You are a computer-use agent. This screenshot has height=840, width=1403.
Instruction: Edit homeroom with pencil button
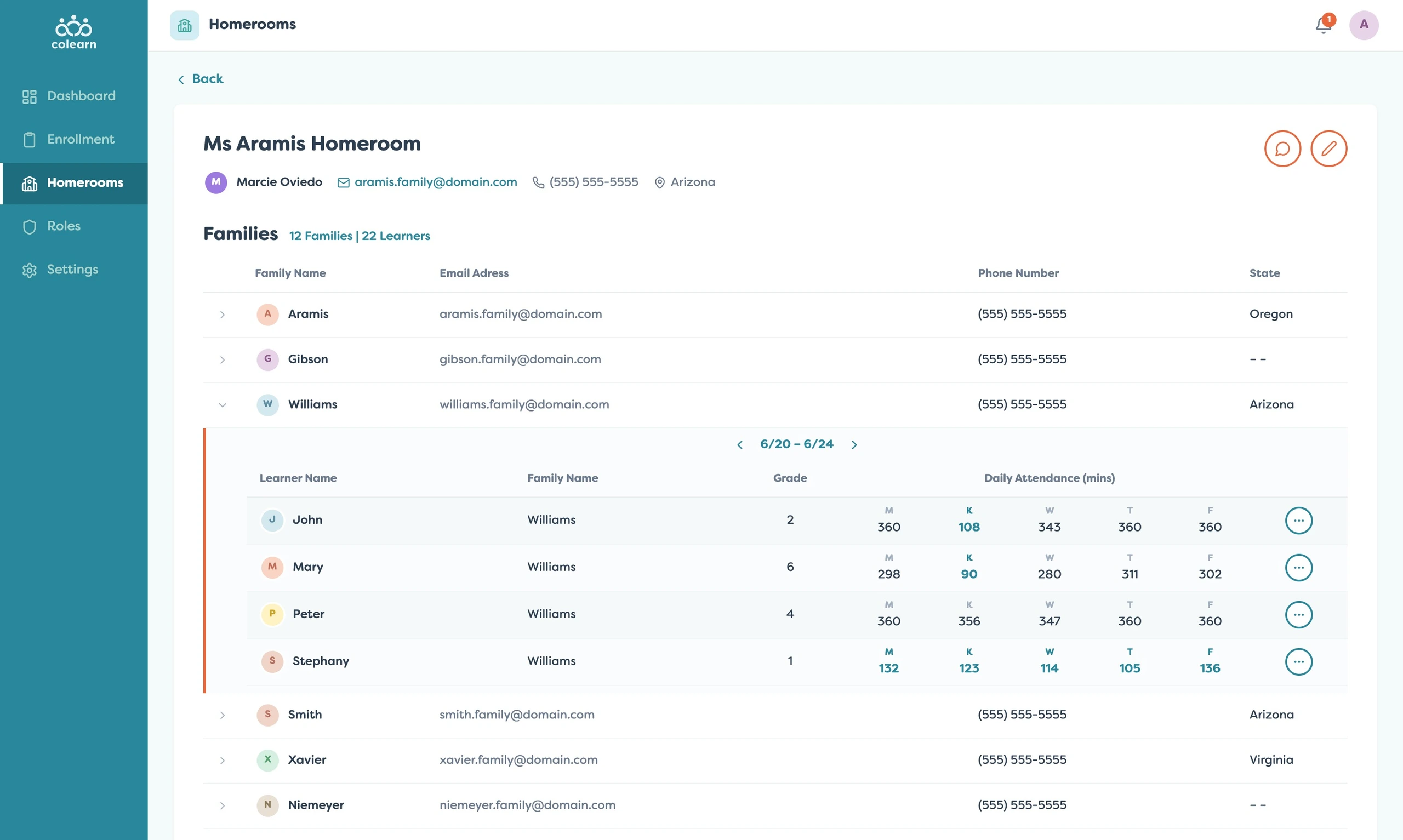click(1329, 149)
